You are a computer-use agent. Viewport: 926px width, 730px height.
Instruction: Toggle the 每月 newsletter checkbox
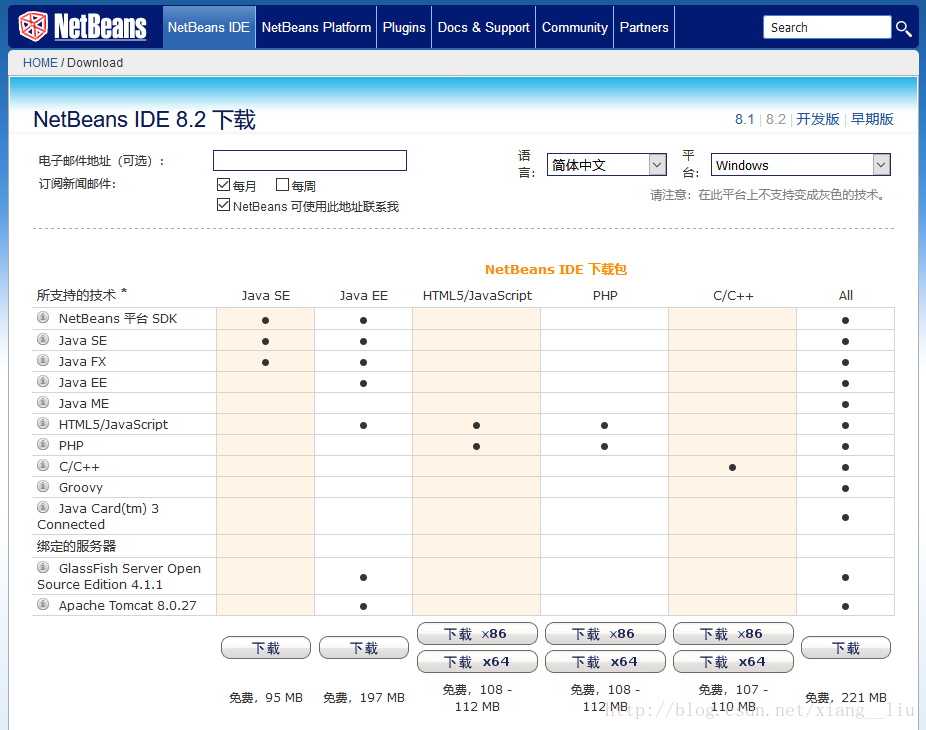[223, 185]
